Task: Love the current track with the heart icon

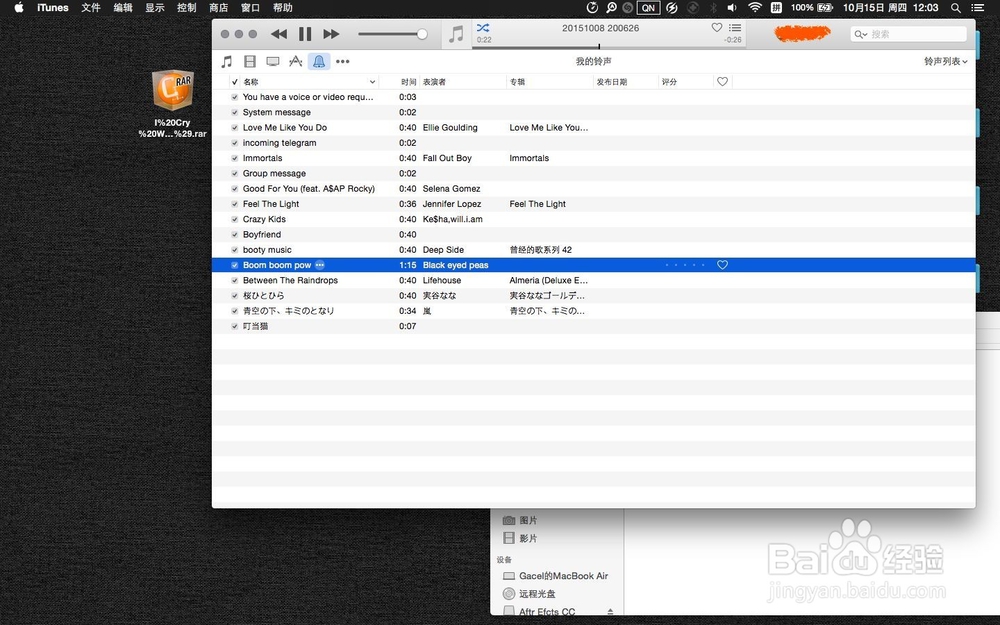Action: tap(717, 27)
